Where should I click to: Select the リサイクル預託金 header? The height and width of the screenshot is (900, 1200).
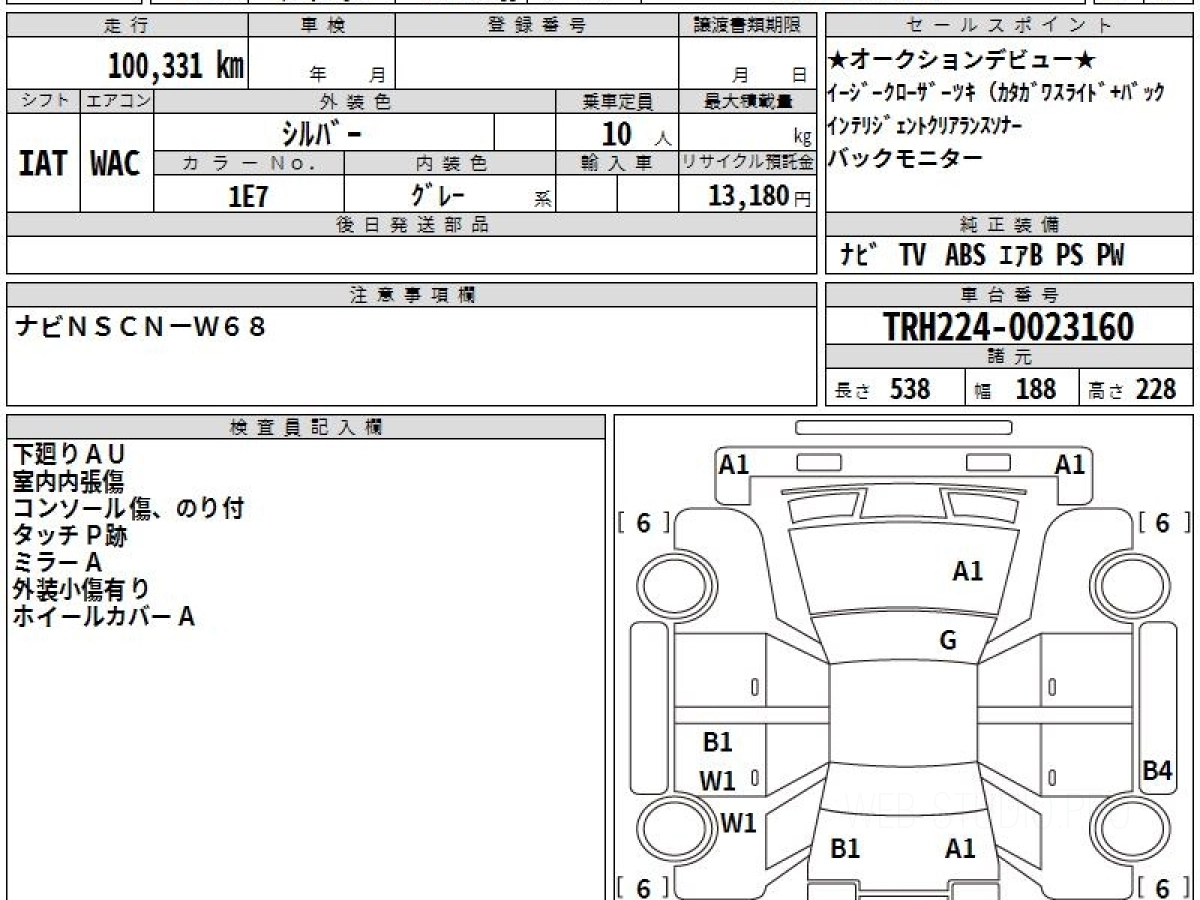746,162
